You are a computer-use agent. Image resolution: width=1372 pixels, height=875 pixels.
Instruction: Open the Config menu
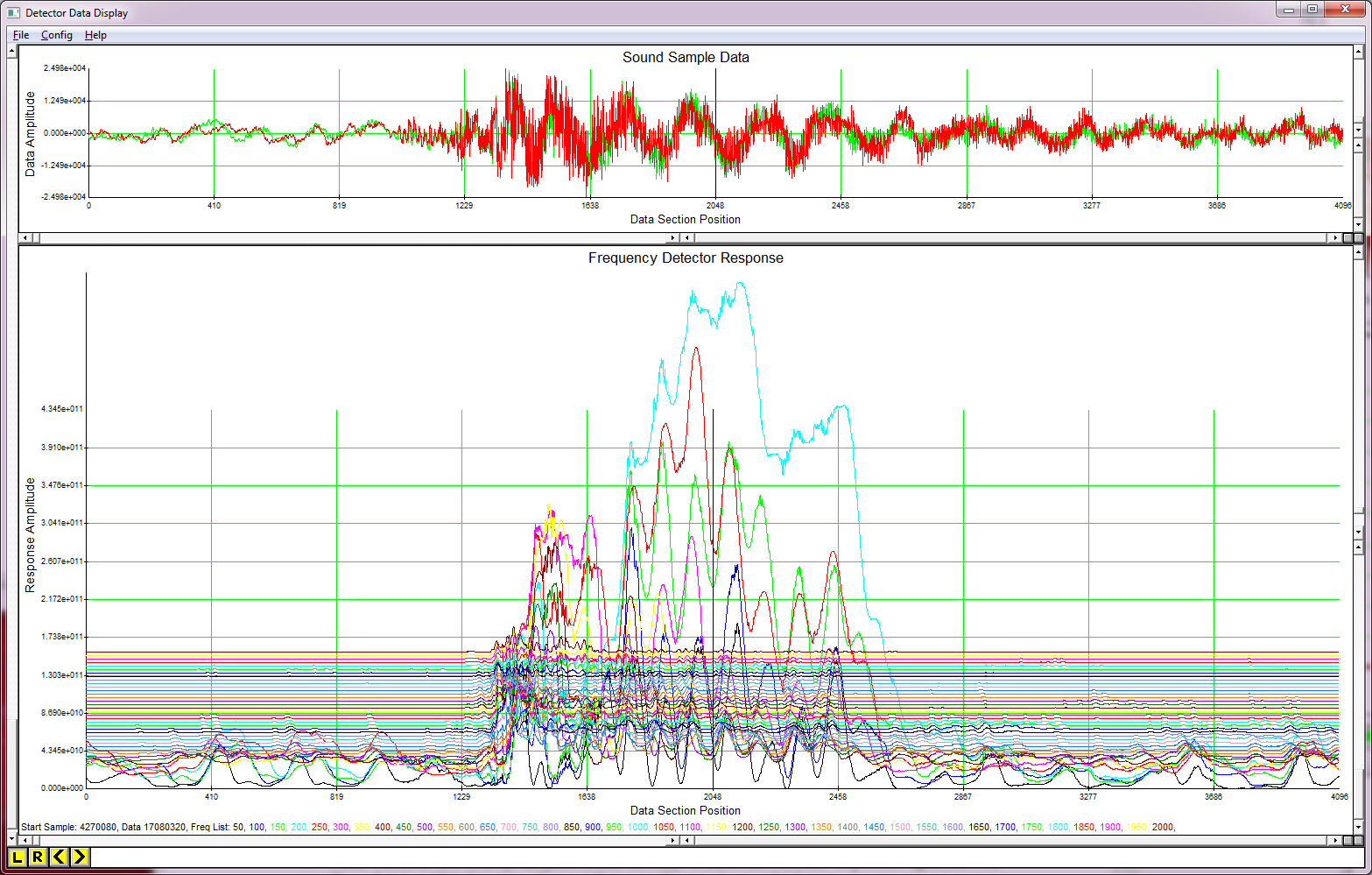(x=56, y=35)
